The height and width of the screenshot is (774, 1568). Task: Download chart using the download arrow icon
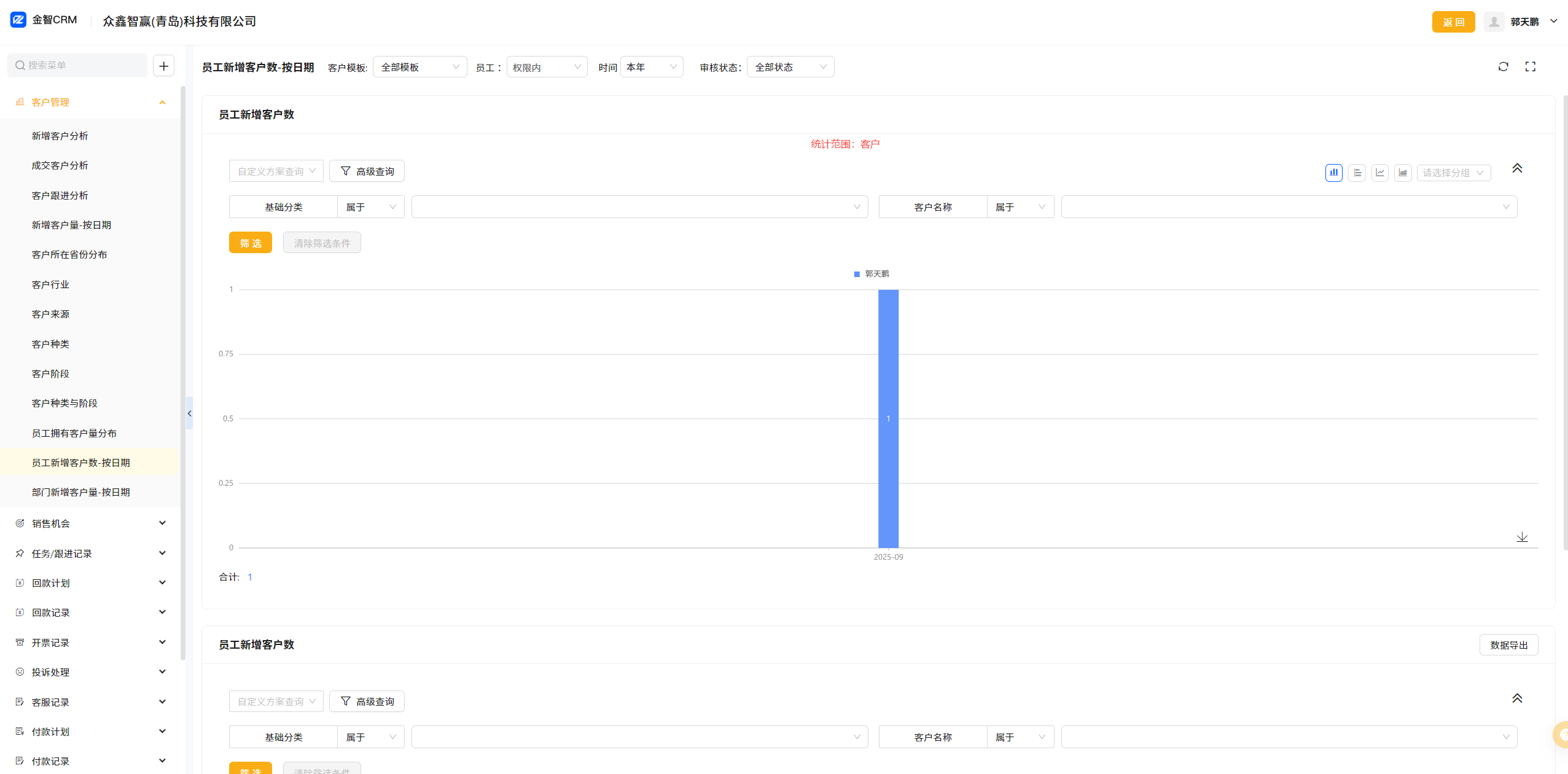pos(1521,537)
